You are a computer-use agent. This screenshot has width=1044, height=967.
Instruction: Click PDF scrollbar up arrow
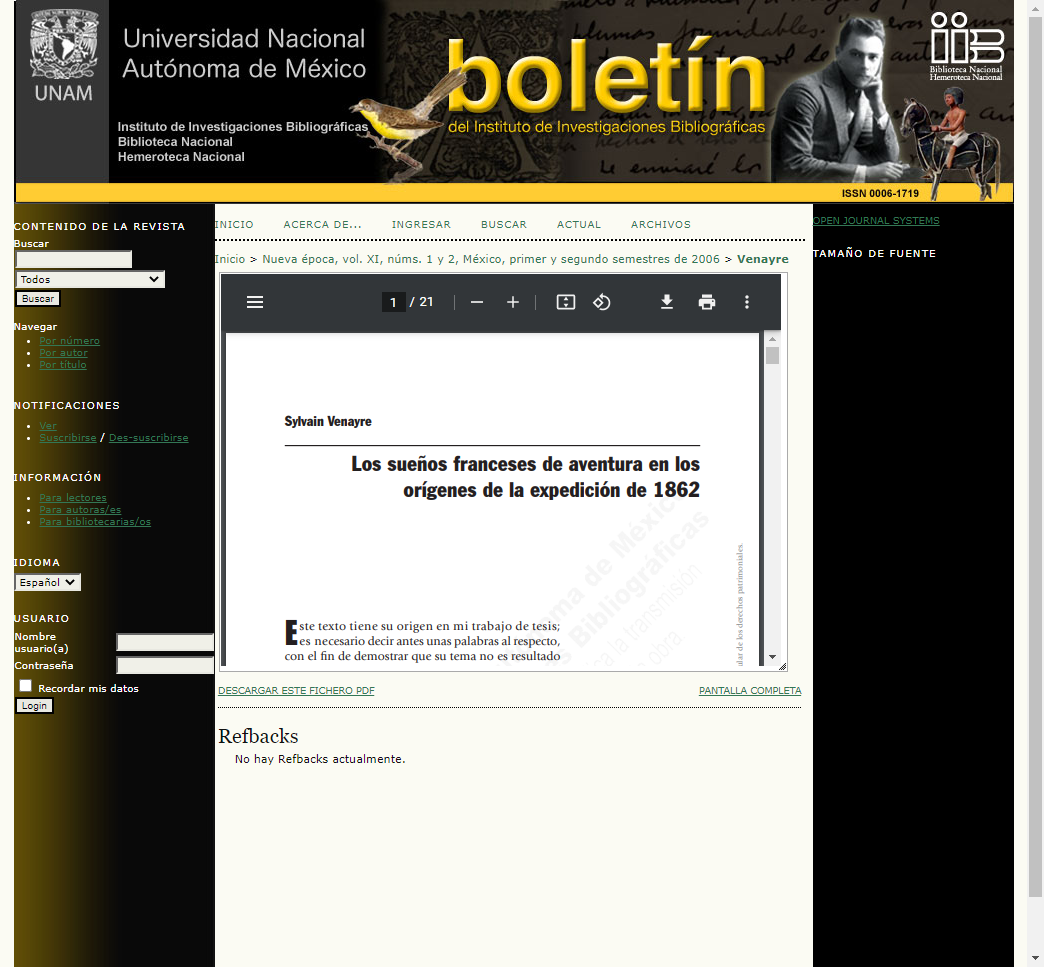(772, 339)
